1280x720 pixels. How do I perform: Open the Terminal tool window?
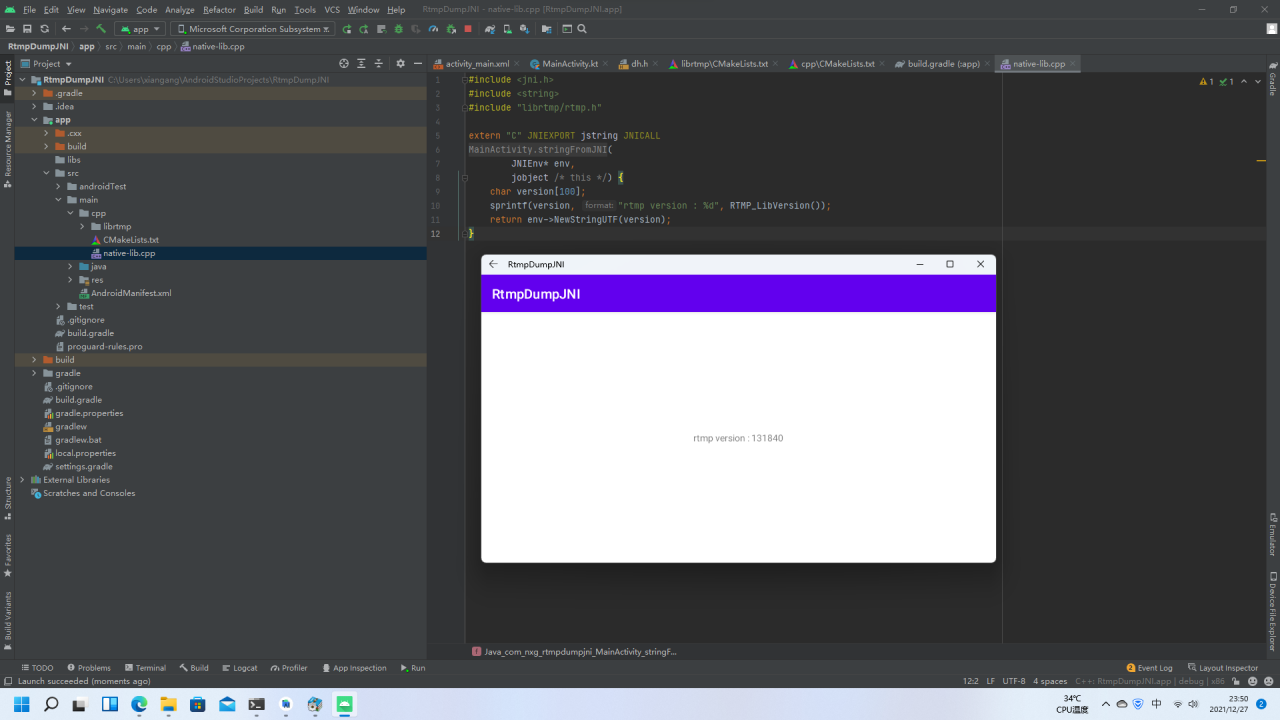coord(145,668)
